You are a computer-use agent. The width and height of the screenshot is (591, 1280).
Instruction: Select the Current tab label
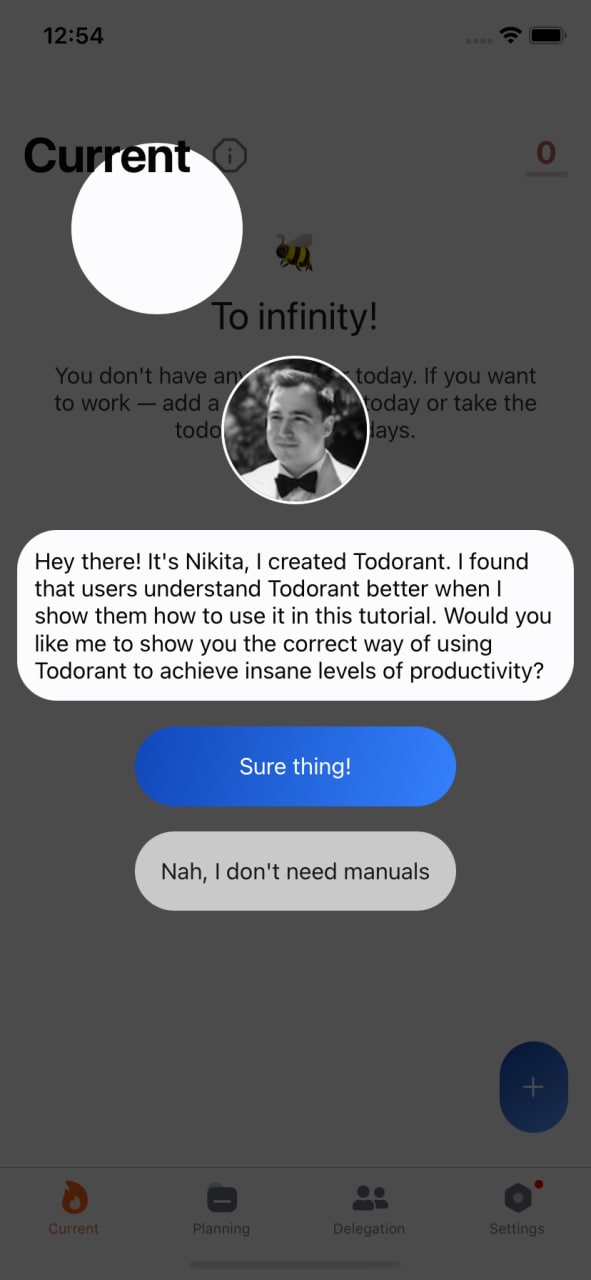point(74,1228)
